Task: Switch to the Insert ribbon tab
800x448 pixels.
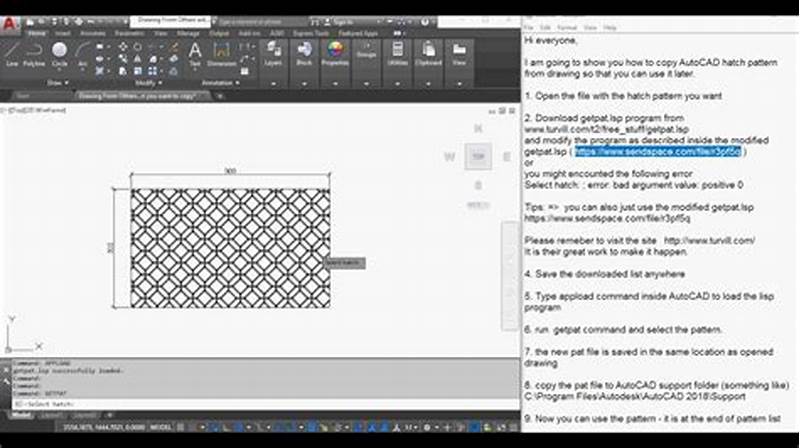Action: [x=63, y=34]
